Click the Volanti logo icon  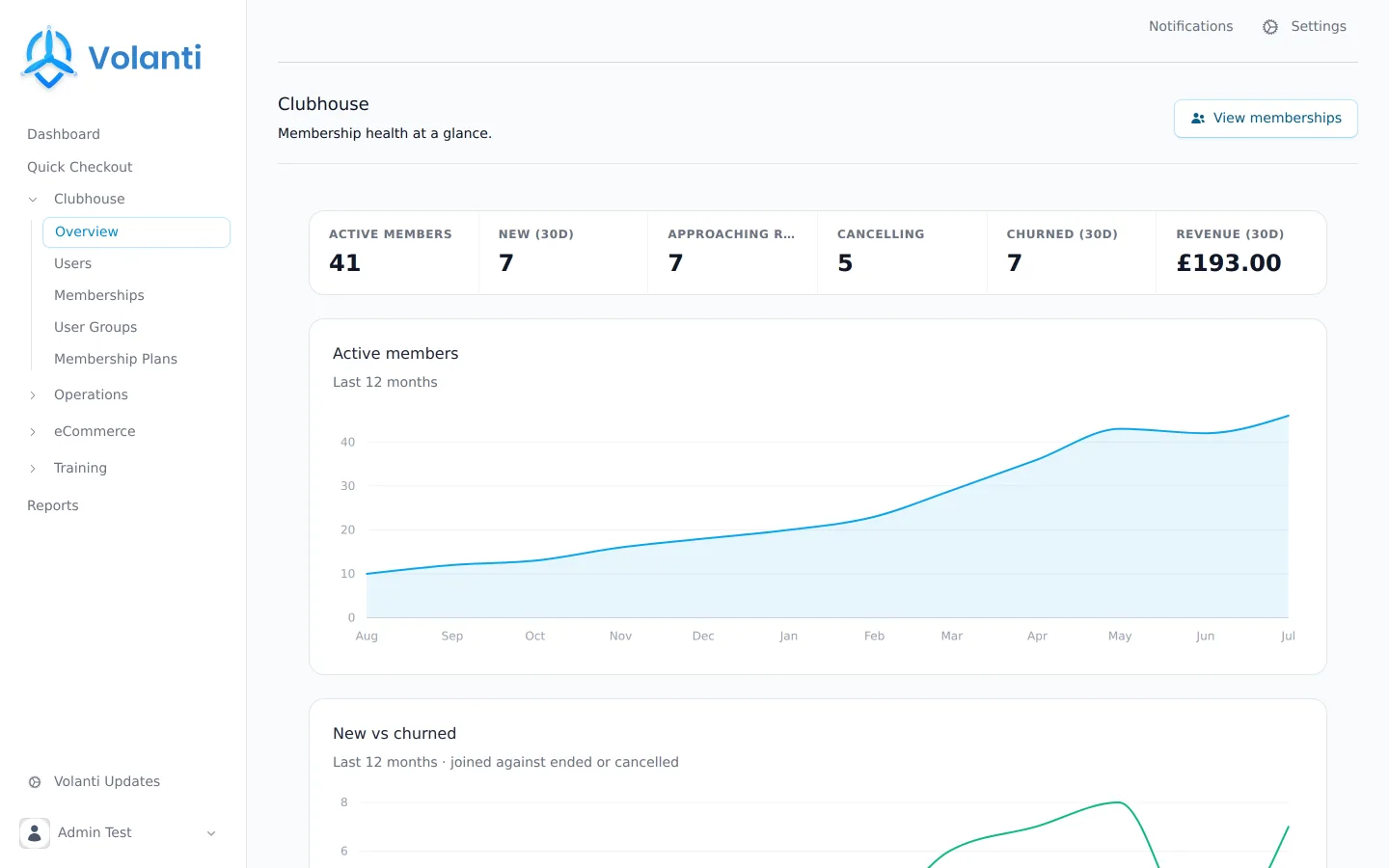48,58
